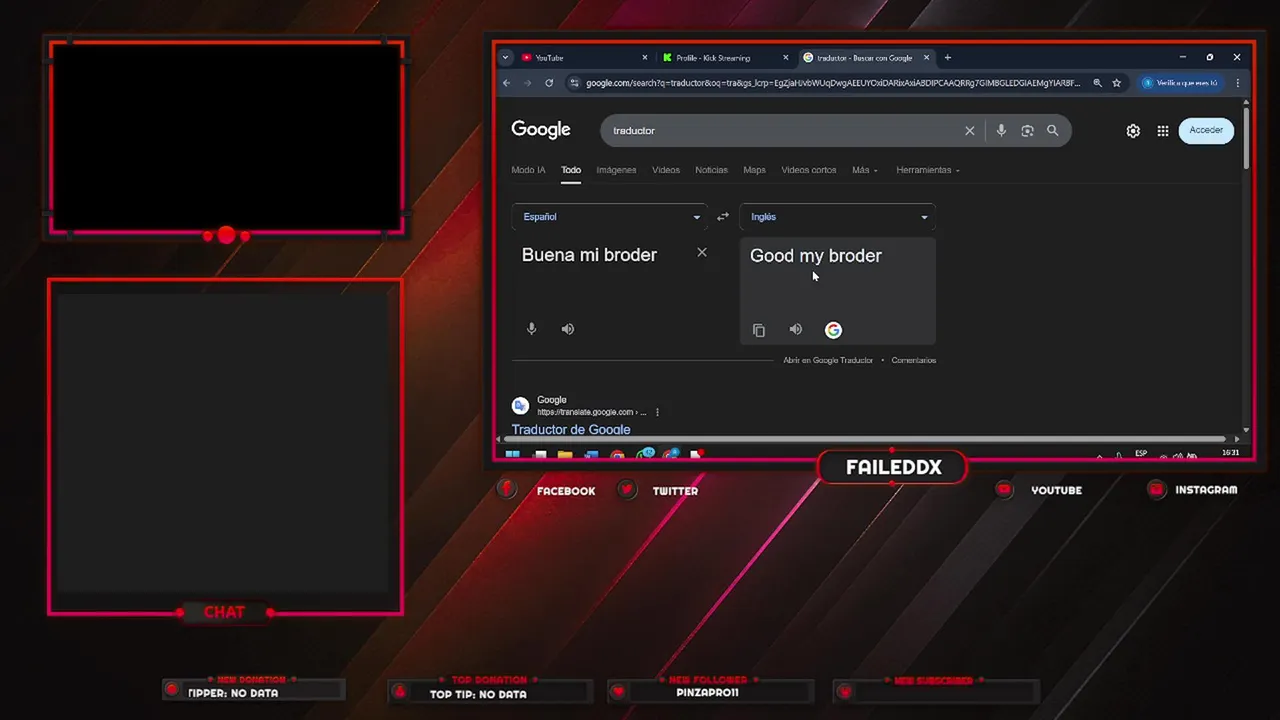Open the Imágenes results tab

pyautogui.click(x=616, y=170)
